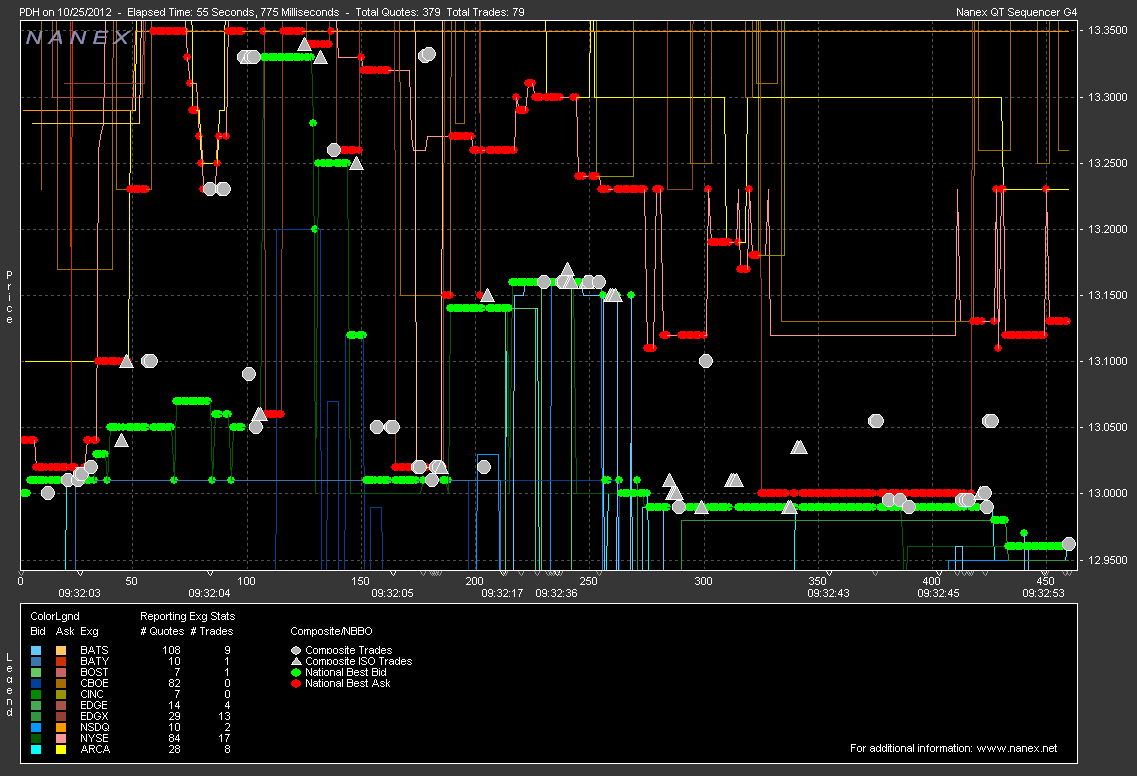Click the 'PDH on 10/25/2012' title text

pyautogui.click(x=65, y=12)
